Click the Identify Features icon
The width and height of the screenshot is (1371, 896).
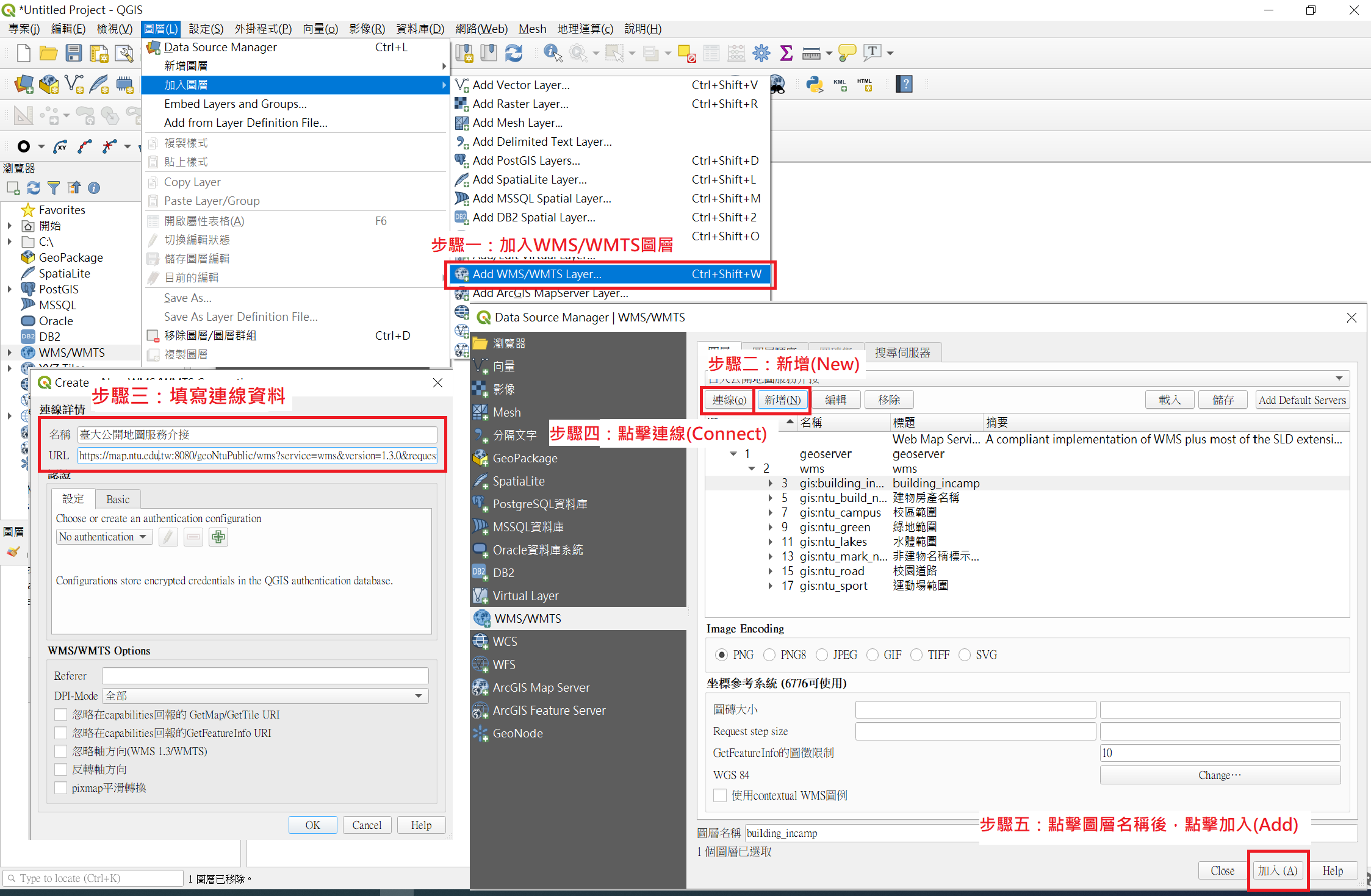click(552, 53)
